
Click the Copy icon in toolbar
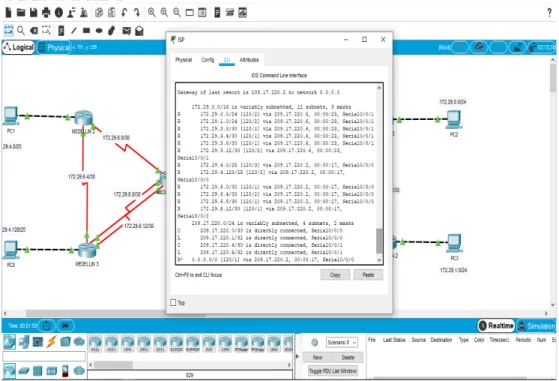click(99, 13)
